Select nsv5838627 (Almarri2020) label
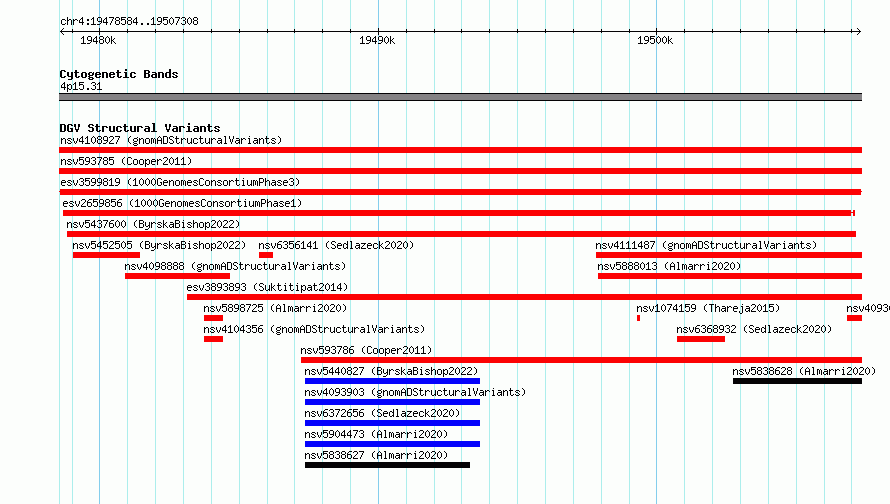 (376, 455)
